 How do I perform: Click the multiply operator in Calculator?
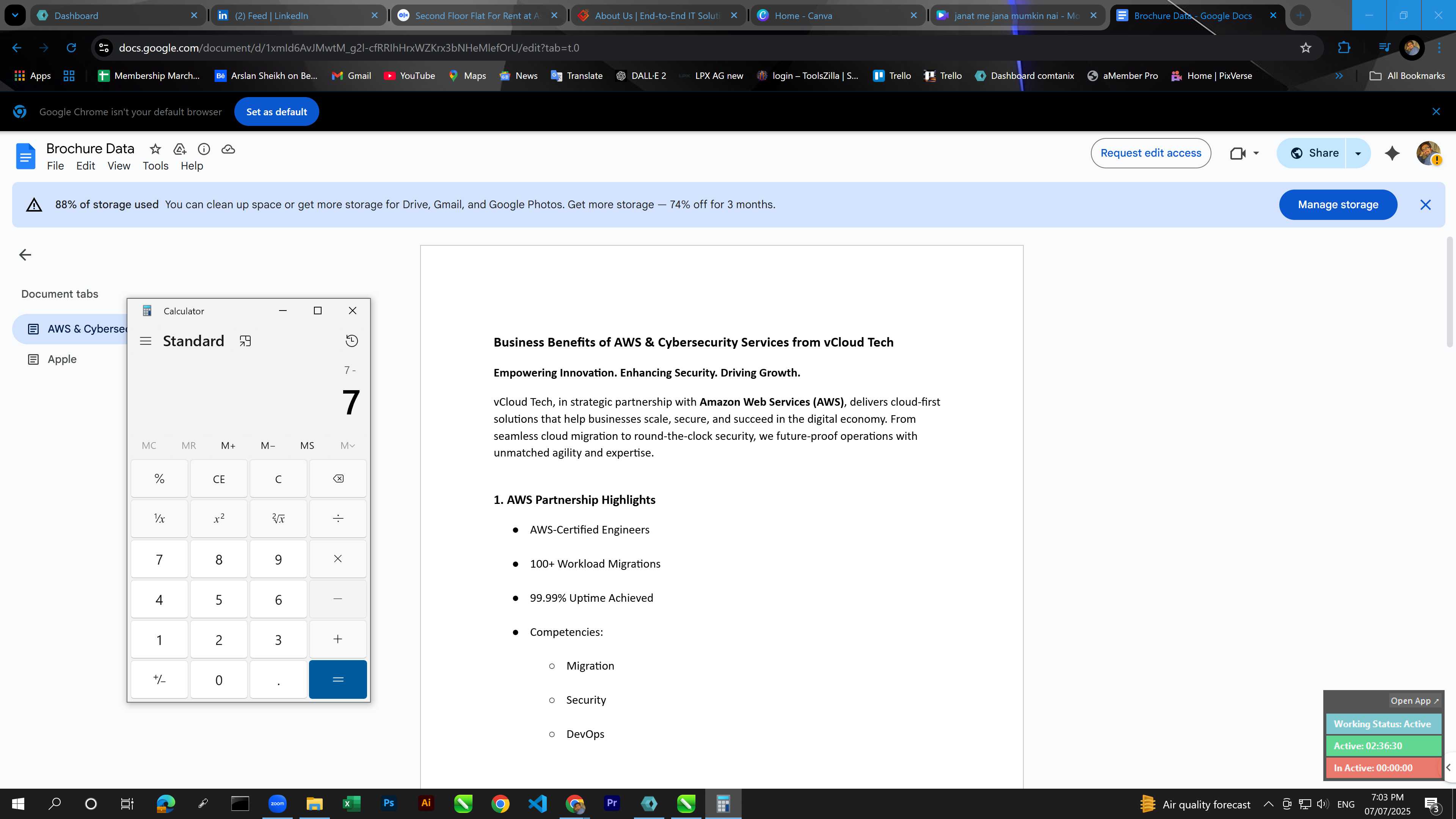click(338, 559)
